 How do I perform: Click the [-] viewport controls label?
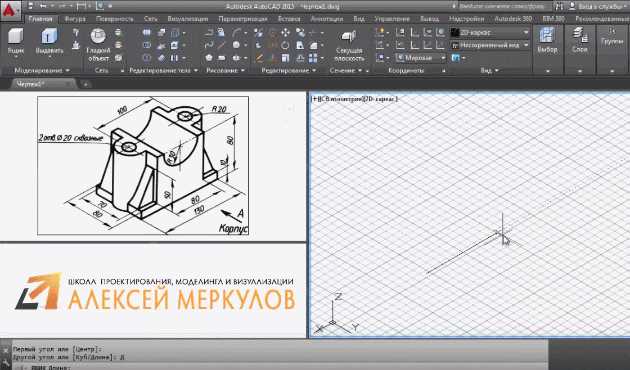(x=315, y=98)
